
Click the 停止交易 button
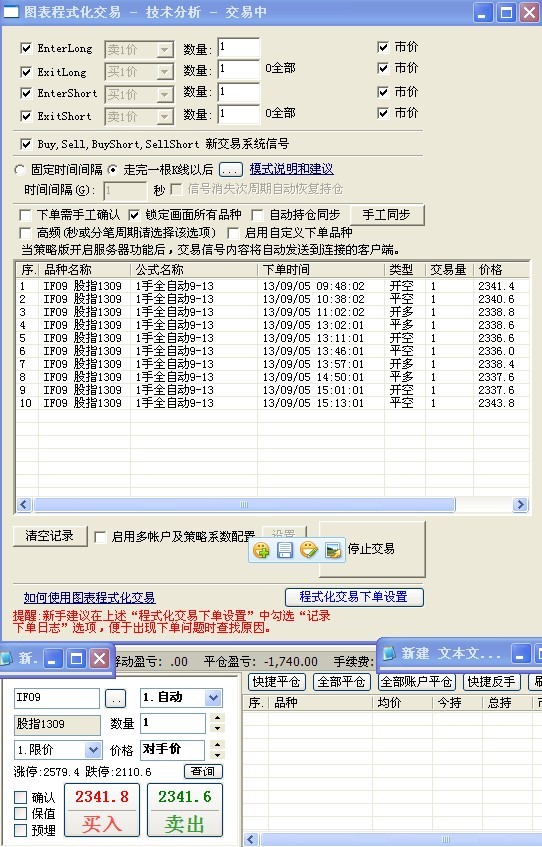pyautogui.click(x=372, y=549)
